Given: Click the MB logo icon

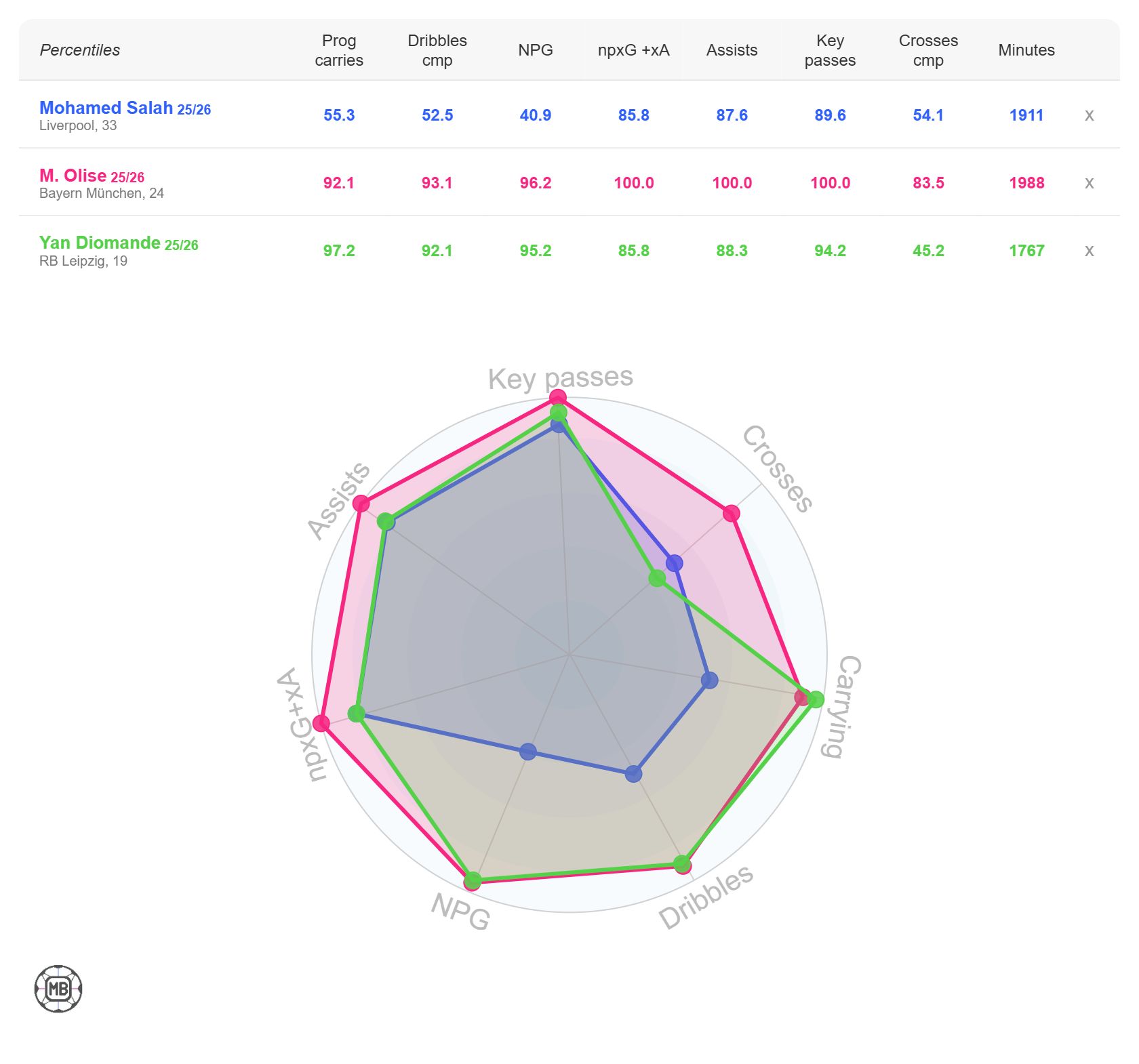Looking at the screenshot, I should 58,989.
